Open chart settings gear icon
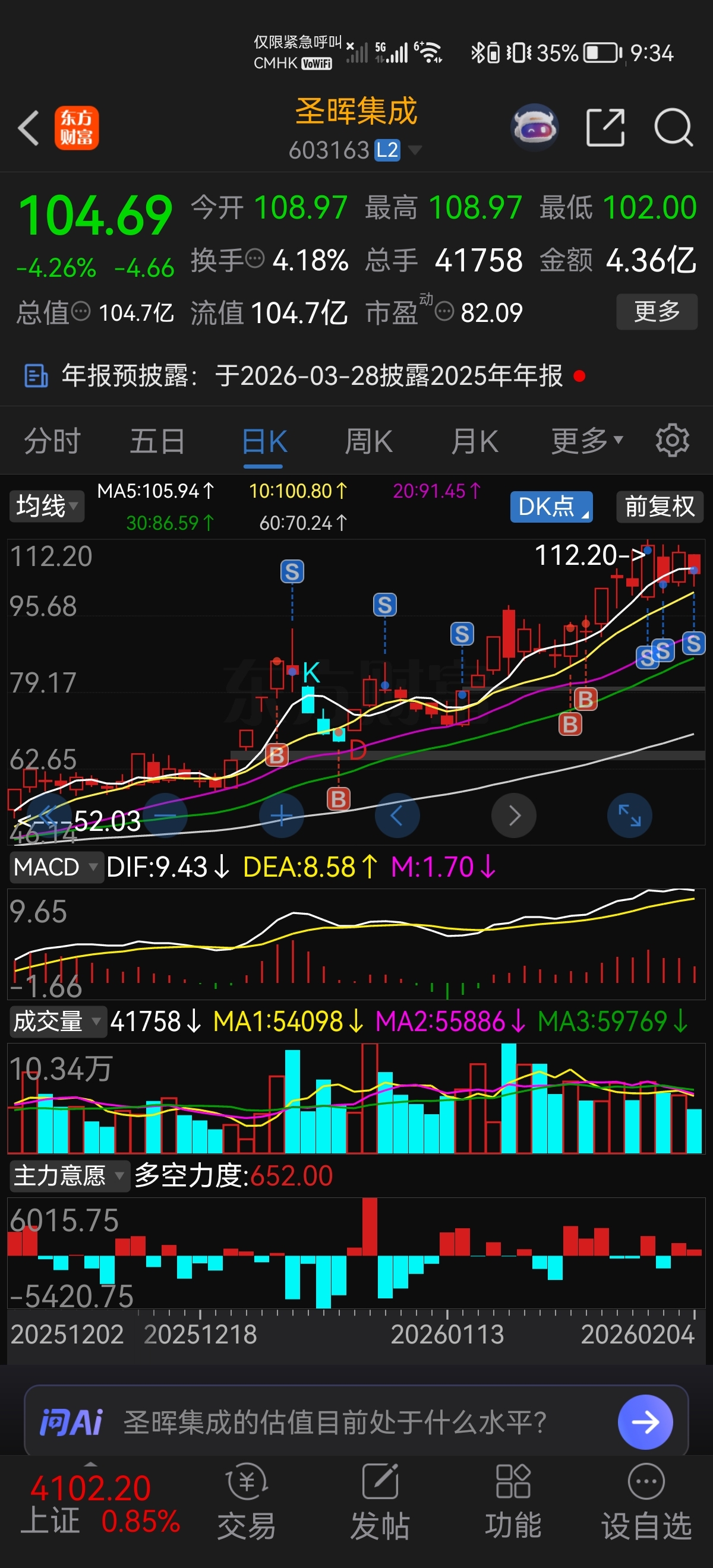Image resolution: width=713 pixels, height=1568 pixels. pyautogui.click(x=672, y=440)
